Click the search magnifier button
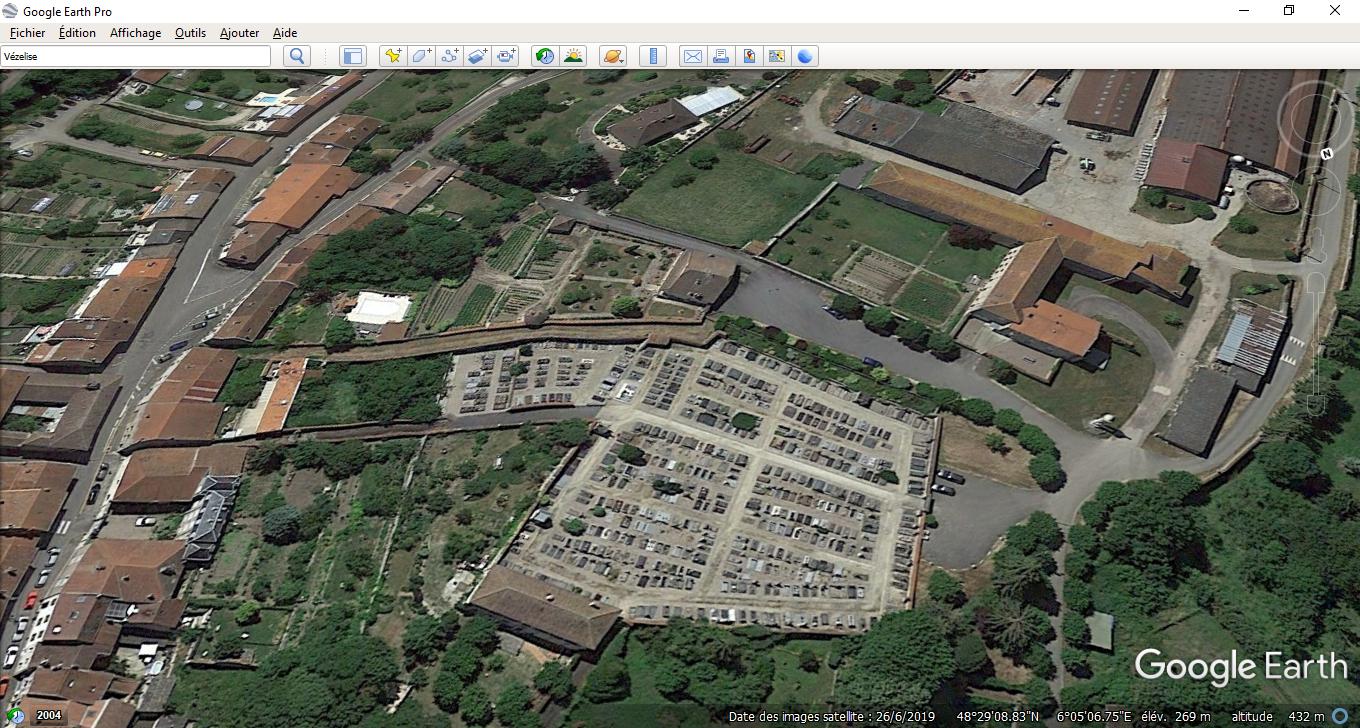The height and width of the screenshot is (728, 1360). click(296, 56)
